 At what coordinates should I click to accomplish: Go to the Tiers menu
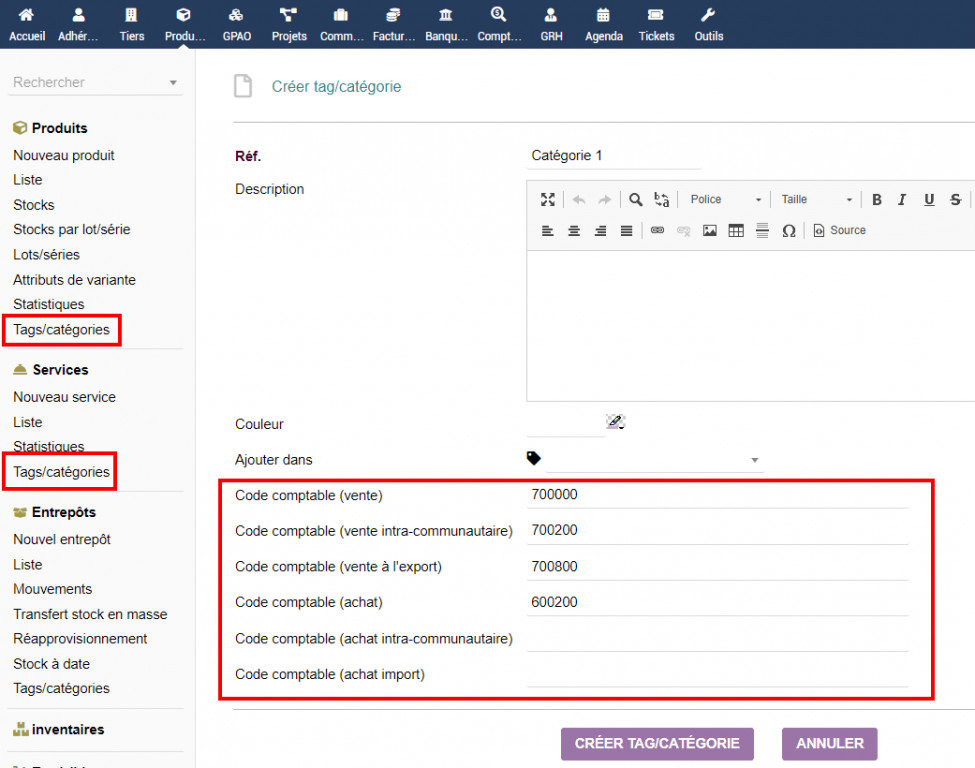(132, 24)
